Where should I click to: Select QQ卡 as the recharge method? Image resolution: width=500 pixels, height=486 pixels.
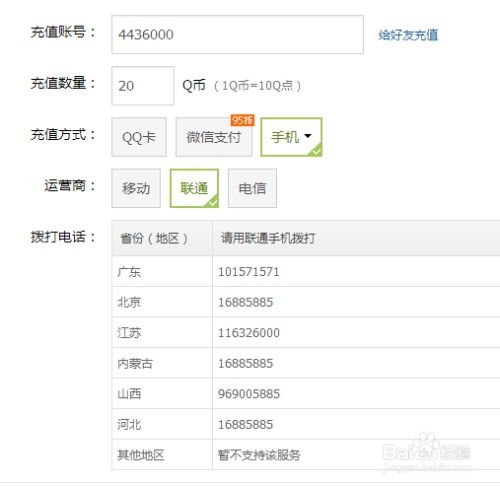point(139,137)
